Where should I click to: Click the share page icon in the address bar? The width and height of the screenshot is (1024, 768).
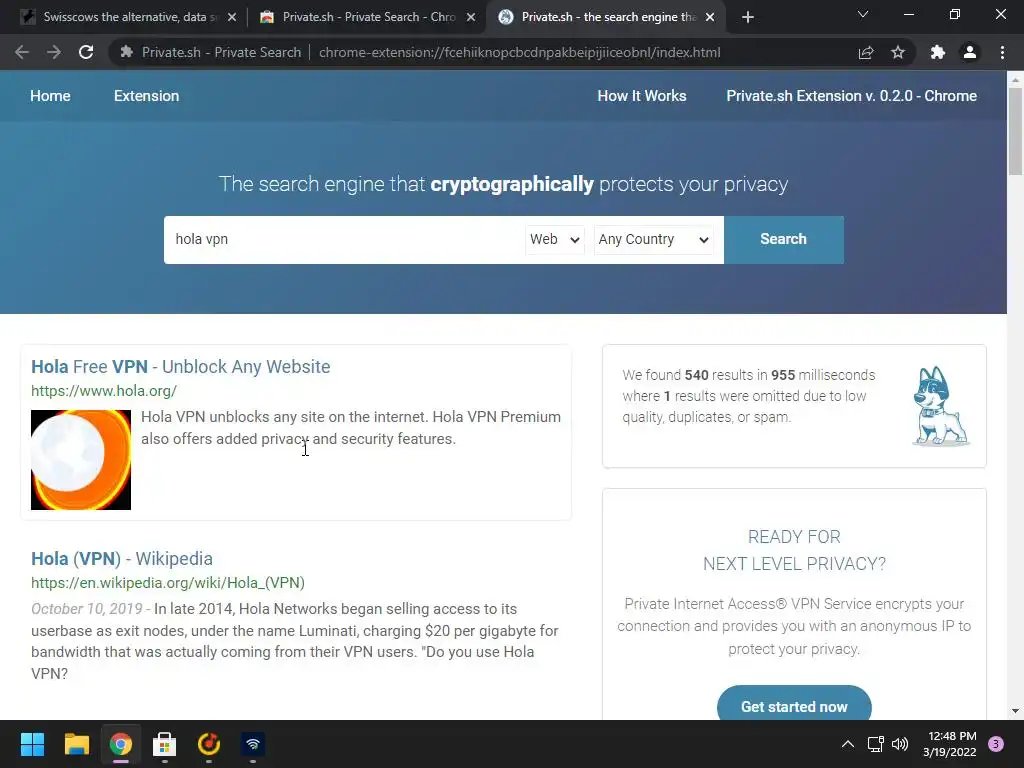[866, 52]
